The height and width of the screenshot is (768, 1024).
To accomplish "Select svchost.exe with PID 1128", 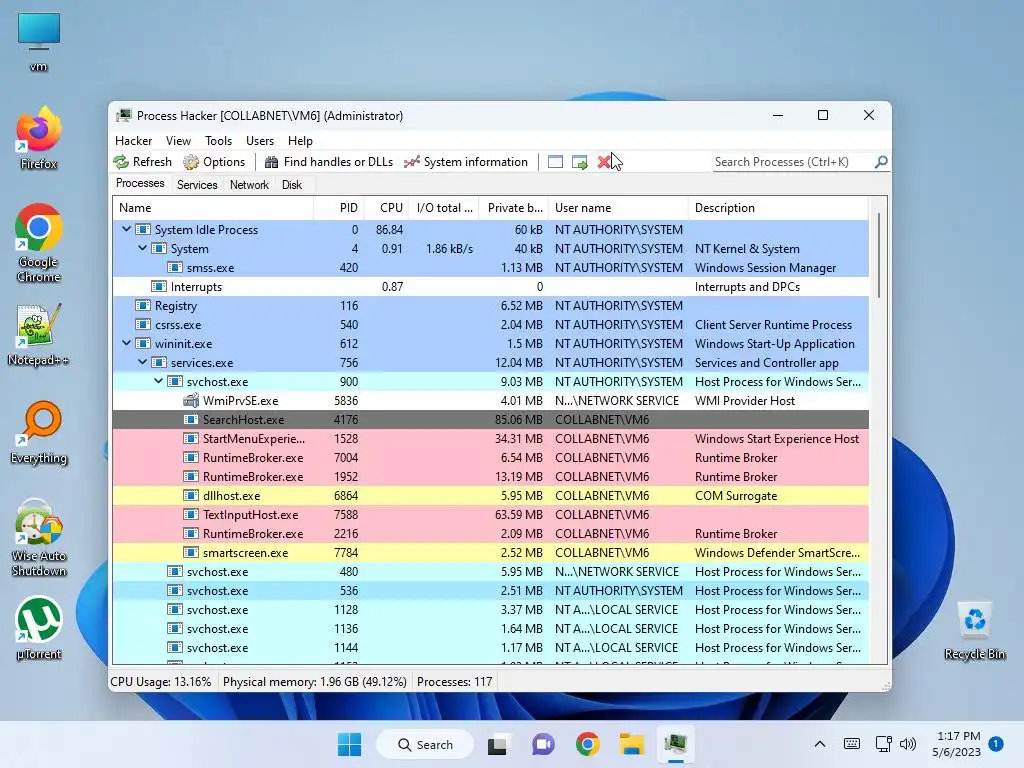I will click(490, 609).
